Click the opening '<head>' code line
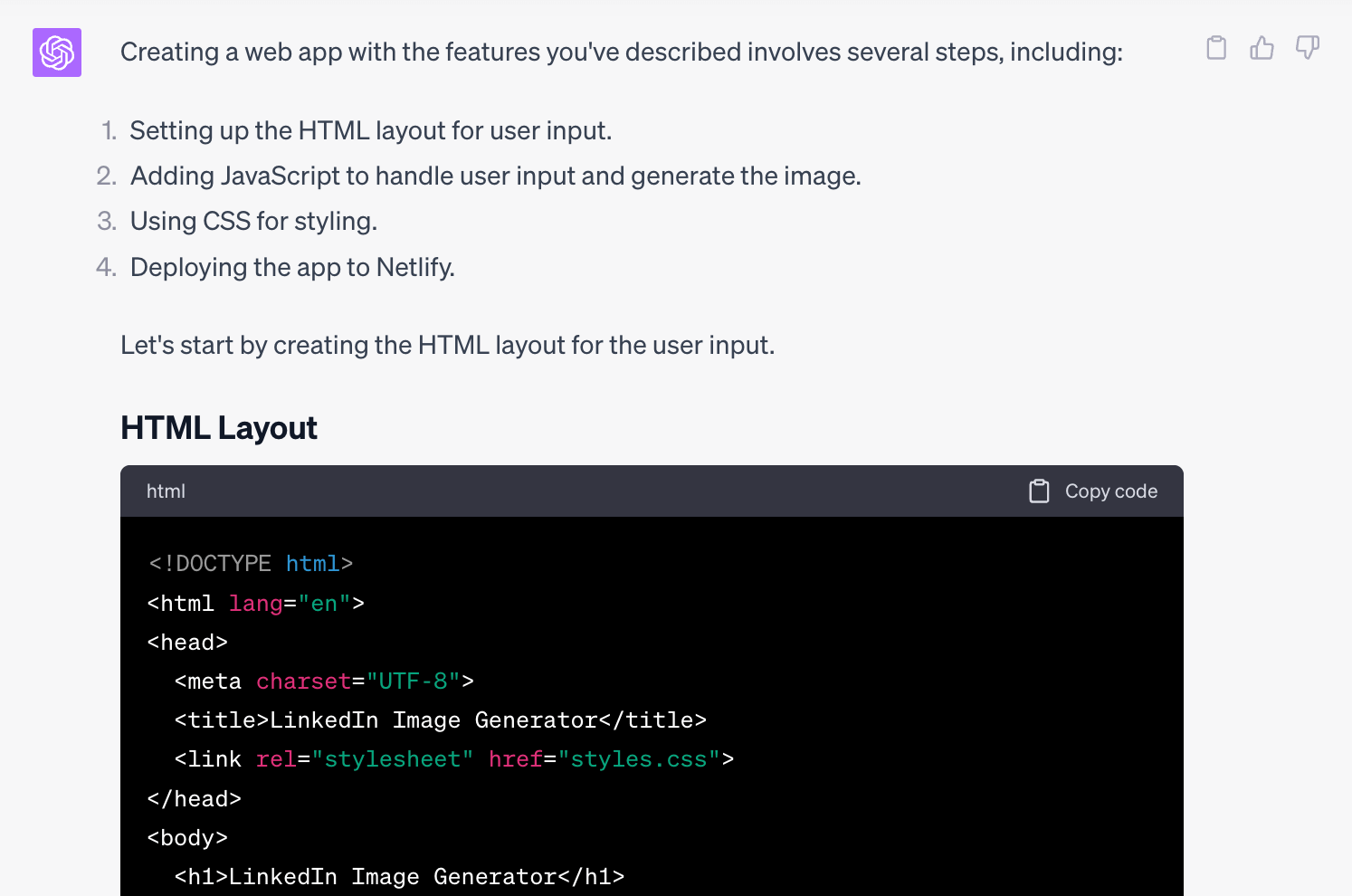 (x=187, y=643)
